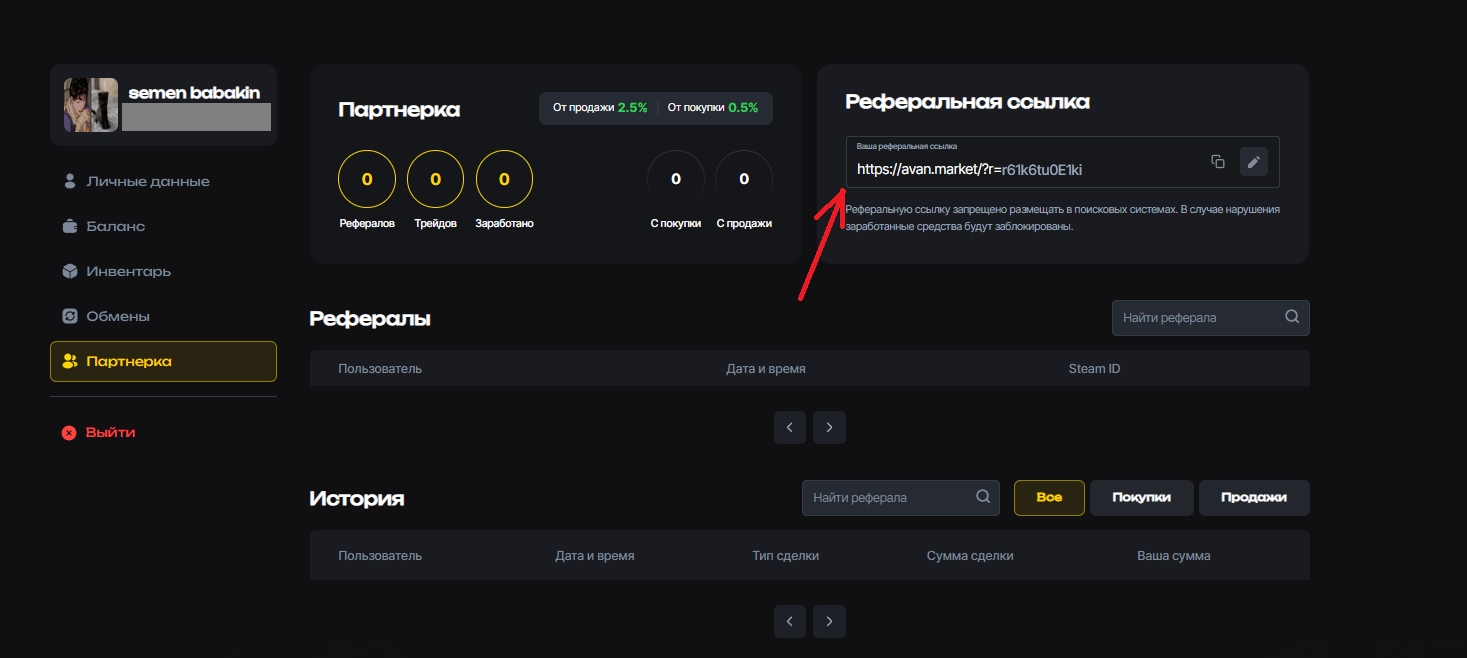This screenshot has width=1467, height=658.
Task: Open the Инвентарь section
Action: click(128, 272)
